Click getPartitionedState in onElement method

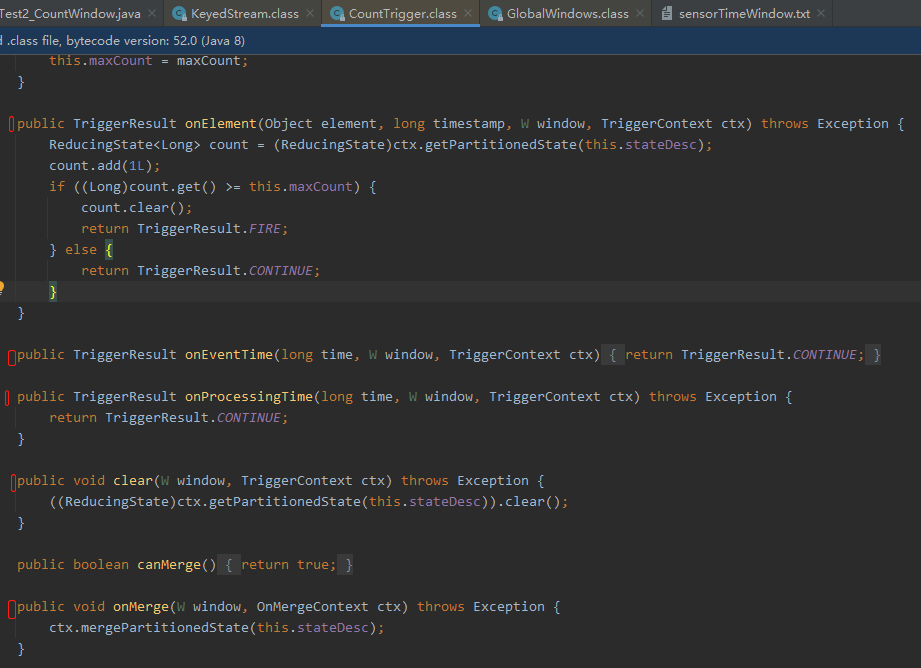click(x=500, y=145)
